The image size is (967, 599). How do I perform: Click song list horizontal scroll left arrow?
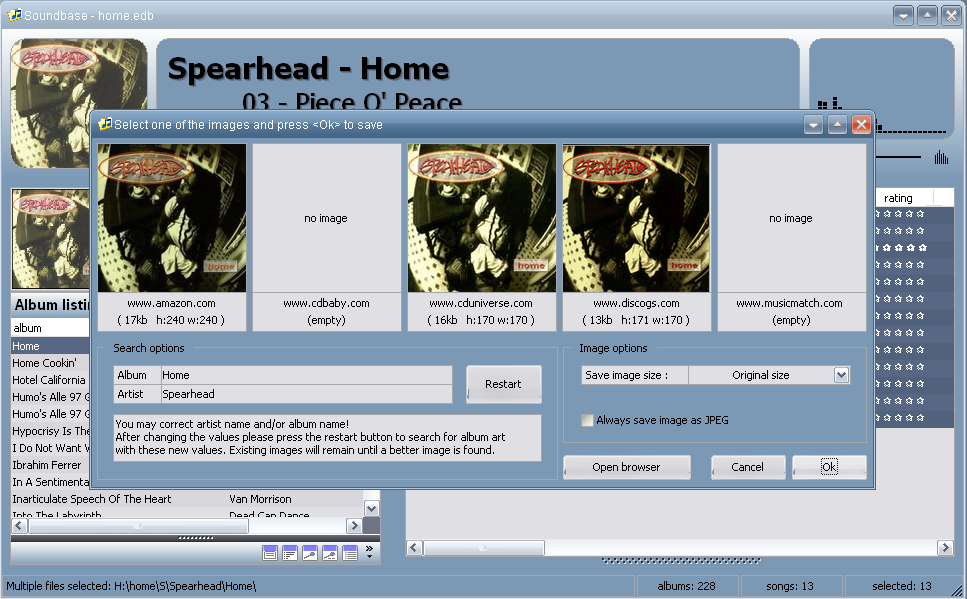click(x=414, y=548)
